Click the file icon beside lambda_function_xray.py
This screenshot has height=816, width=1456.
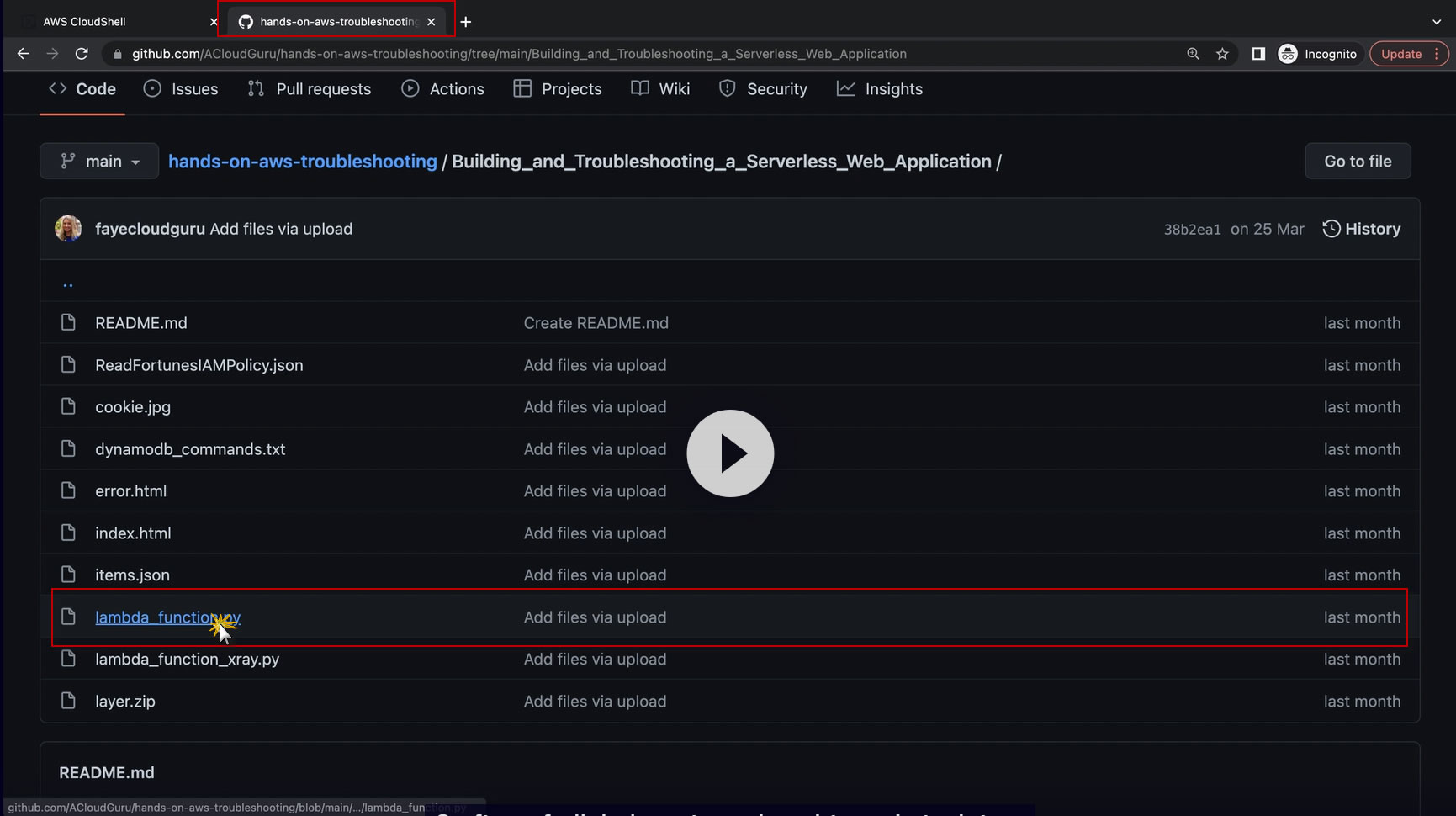point(68,659)
